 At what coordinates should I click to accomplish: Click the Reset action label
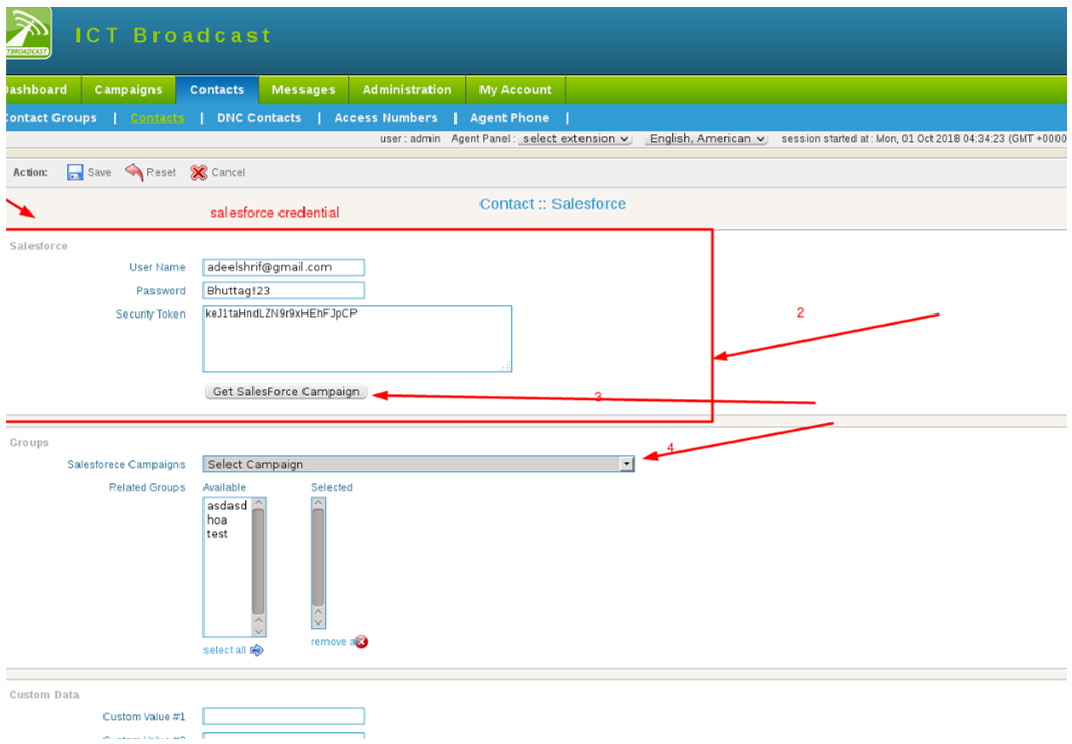tap(161, 172)
